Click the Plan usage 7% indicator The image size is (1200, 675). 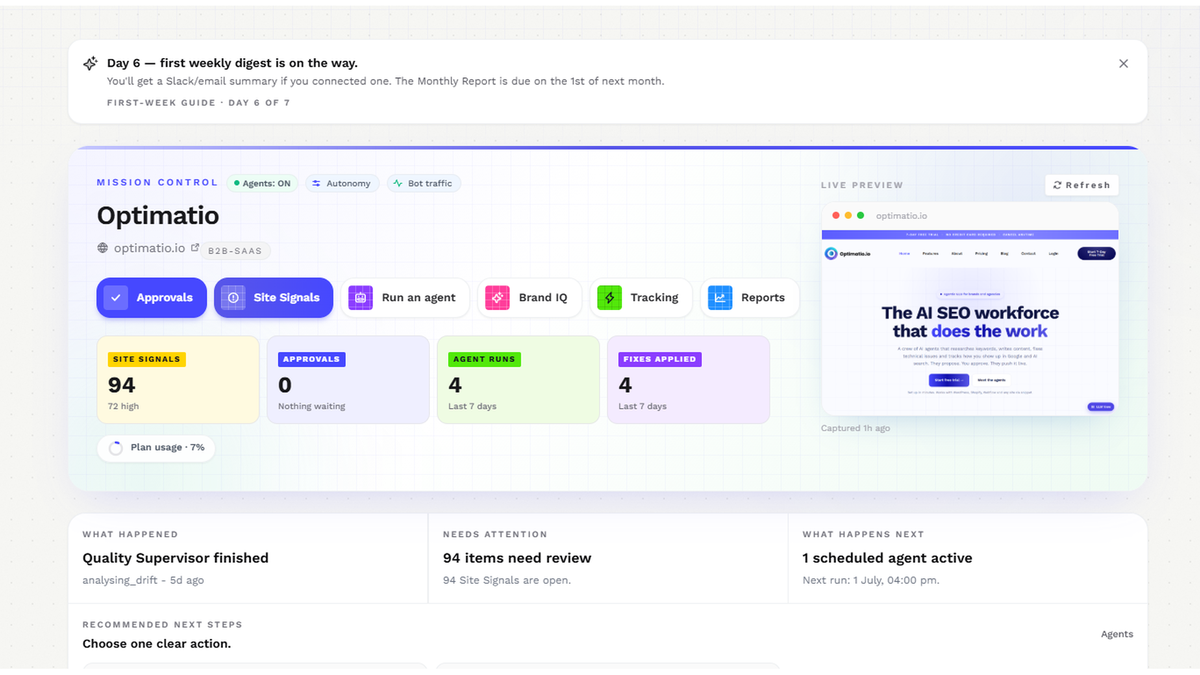tap(156, 447)
